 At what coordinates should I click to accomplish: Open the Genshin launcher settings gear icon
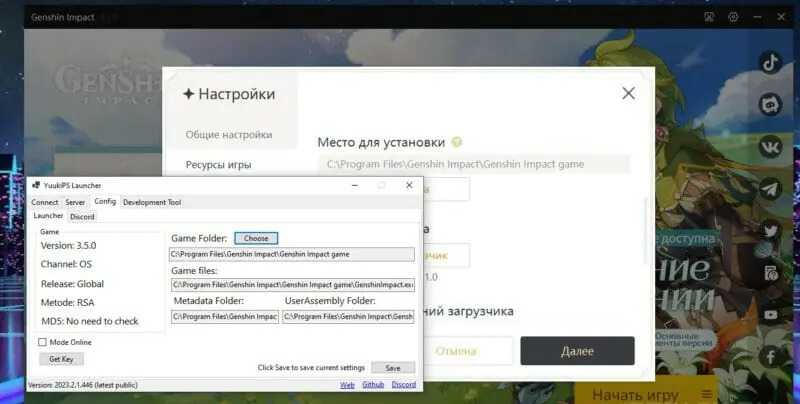tap(733, 17)
